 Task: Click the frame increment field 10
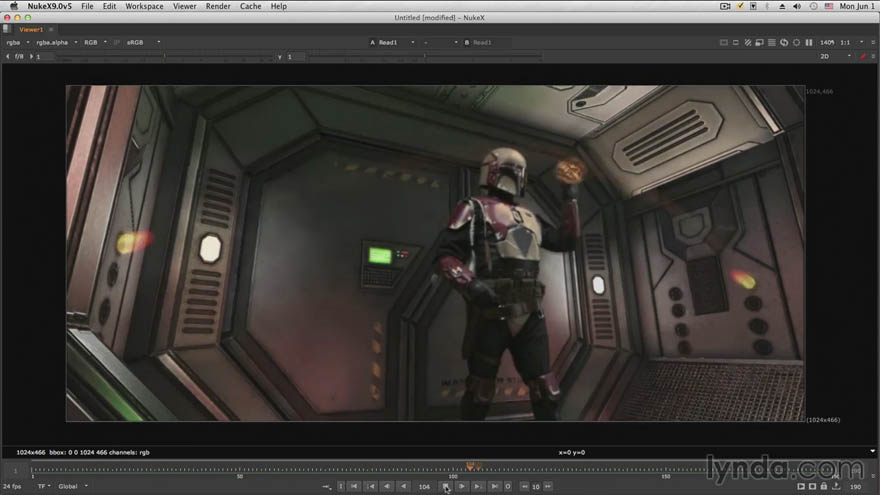click(536, 487)
